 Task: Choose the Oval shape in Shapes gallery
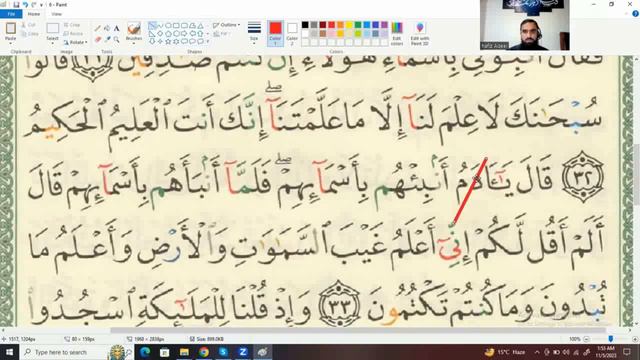(168, 25)
